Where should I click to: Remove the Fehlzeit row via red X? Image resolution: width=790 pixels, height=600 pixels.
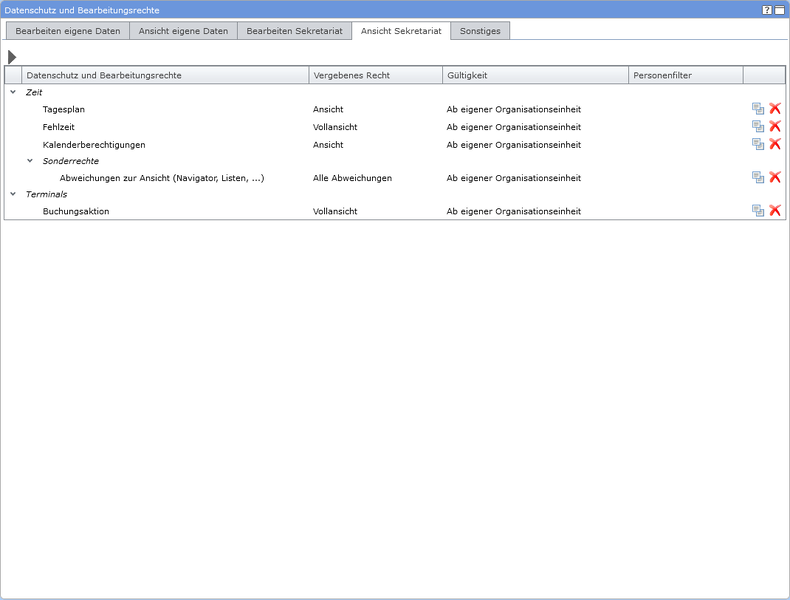coord(775,126)
